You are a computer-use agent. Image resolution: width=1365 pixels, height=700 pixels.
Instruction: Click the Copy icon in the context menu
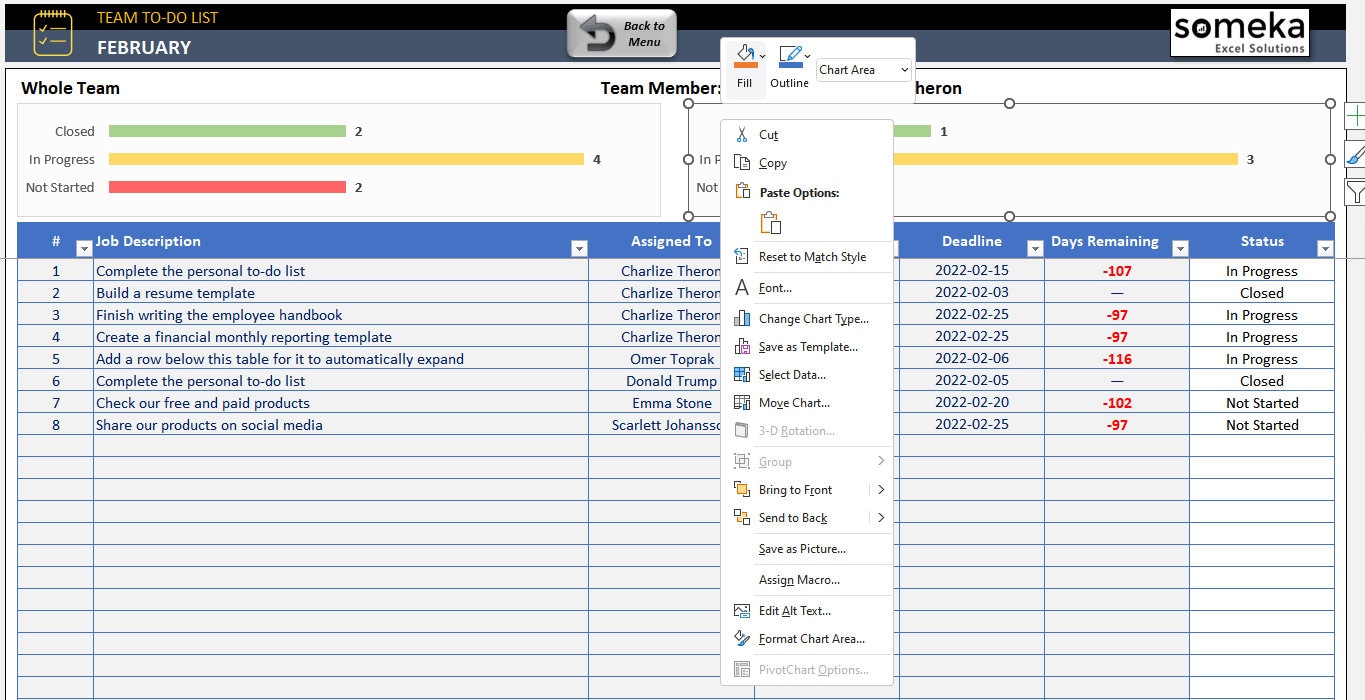coord(742,163)
